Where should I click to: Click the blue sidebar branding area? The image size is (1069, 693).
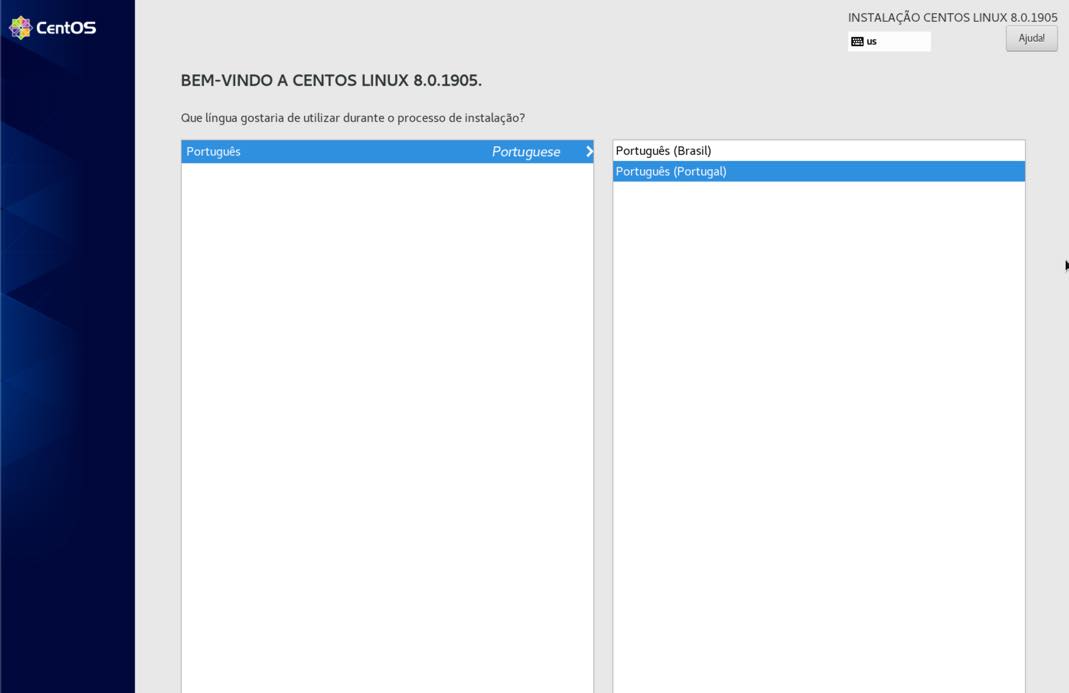[67, 350]
